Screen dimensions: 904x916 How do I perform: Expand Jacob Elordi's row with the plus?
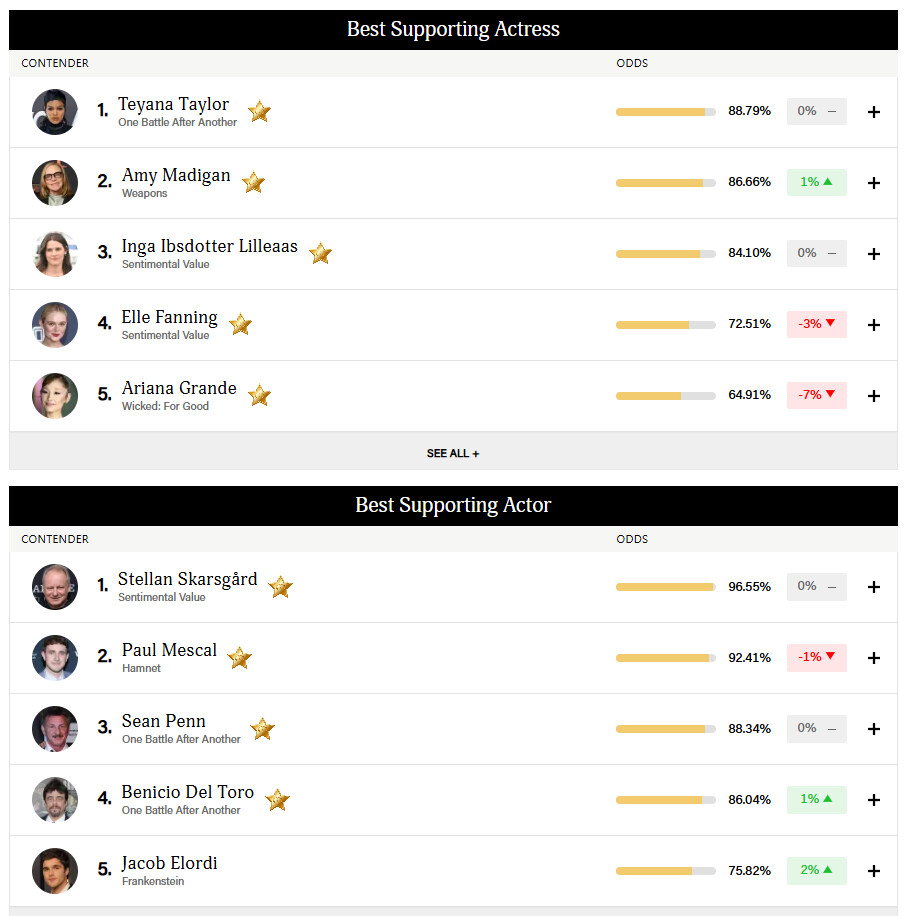[873, 871]
